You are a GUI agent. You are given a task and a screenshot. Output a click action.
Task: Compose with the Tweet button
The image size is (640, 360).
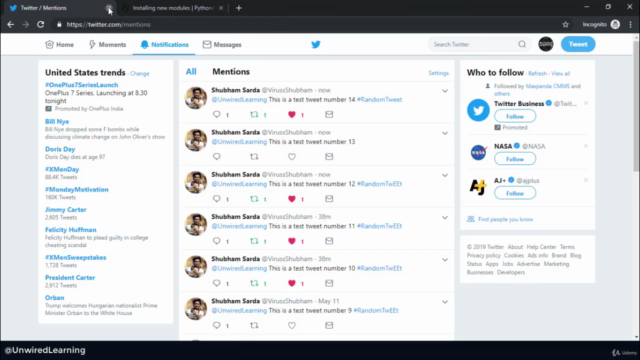(x=578, y=44)
